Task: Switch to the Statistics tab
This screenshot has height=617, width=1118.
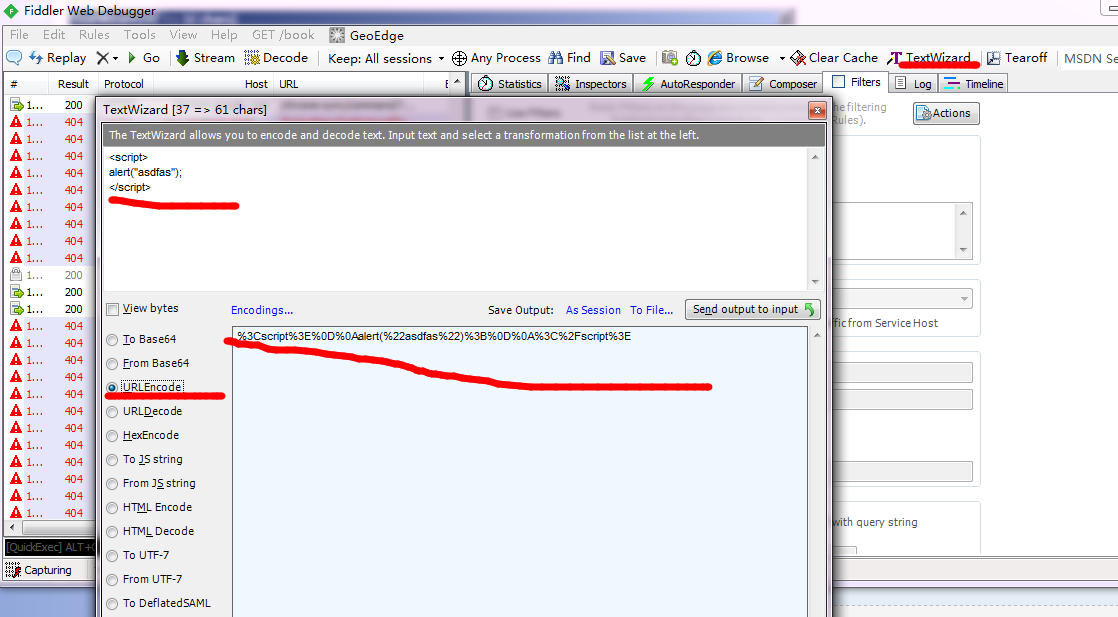Action: (x=510, y=83)
